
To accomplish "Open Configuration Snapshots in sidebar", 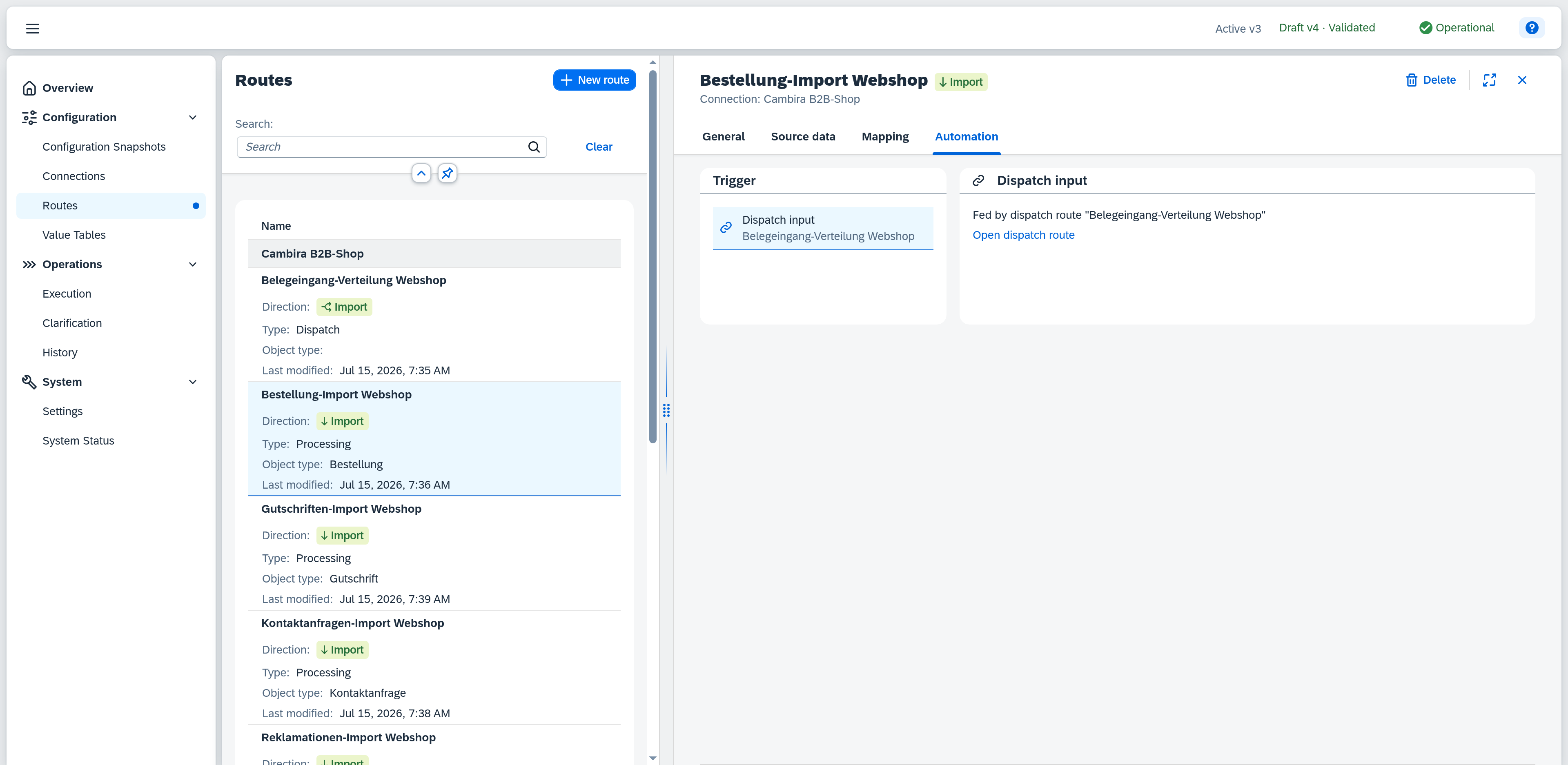I will coord(111,147).
